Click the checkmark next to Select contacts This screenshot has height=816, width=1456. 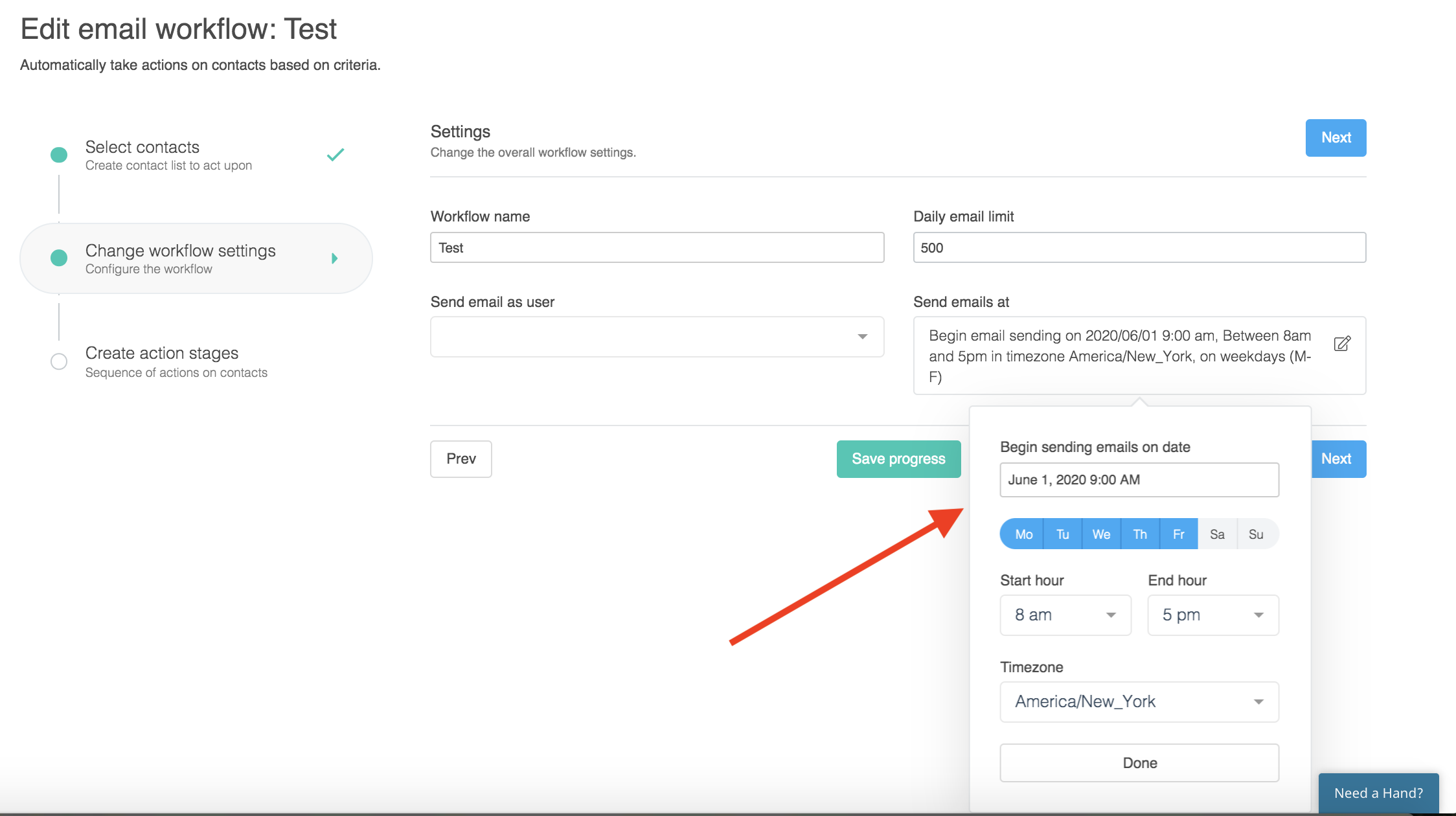335,155
